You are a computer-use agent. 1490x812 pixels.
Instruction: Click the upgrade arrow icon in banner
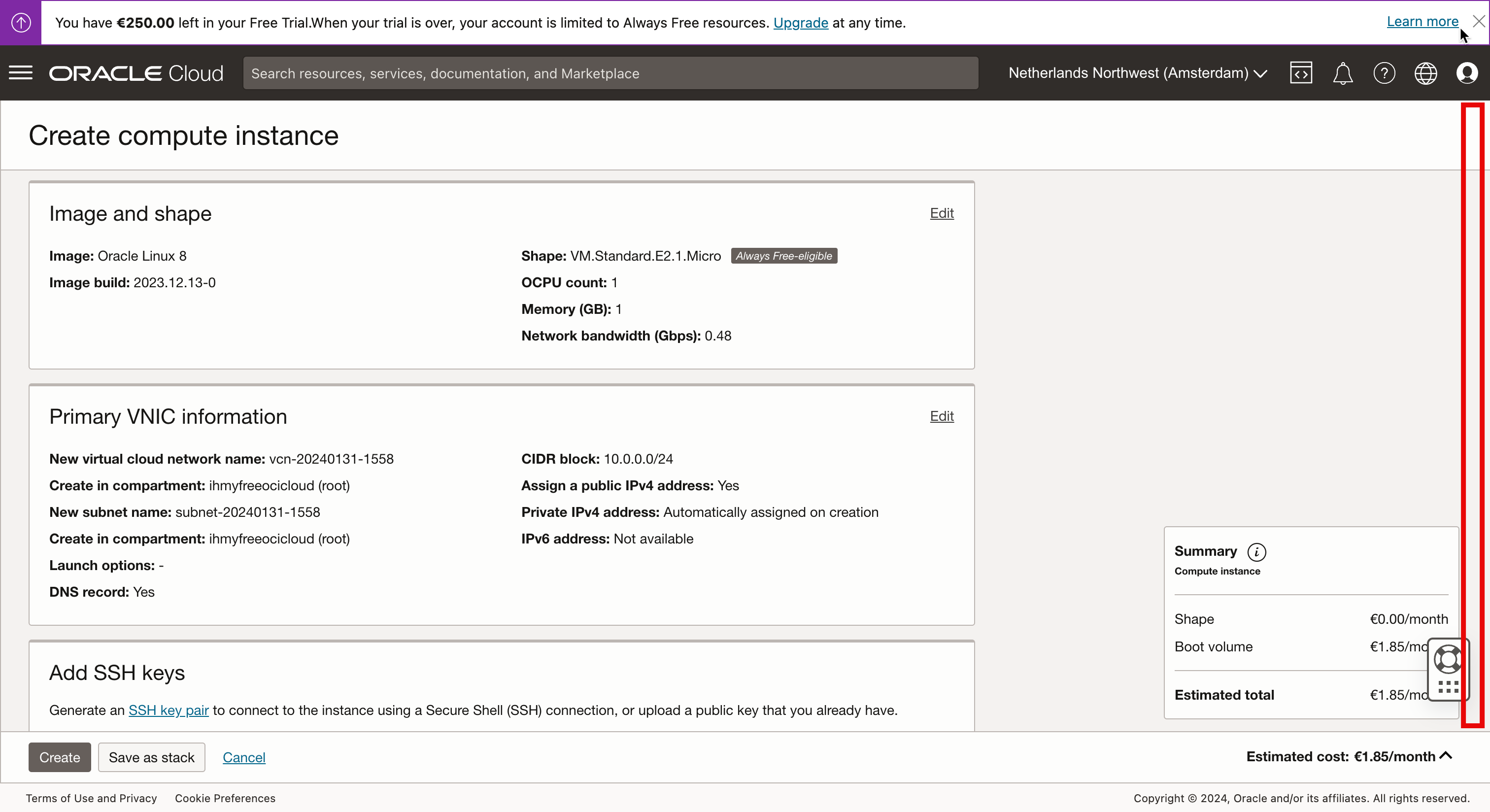pyautogui.click(x=21, y=23)
